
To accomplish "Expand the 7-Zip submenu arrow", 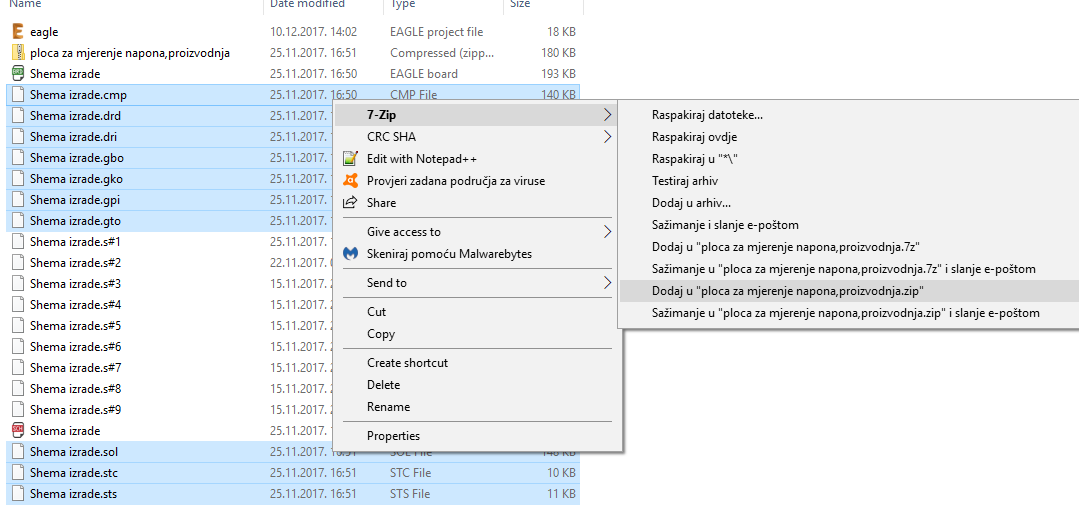I will [x=608, y=115].
